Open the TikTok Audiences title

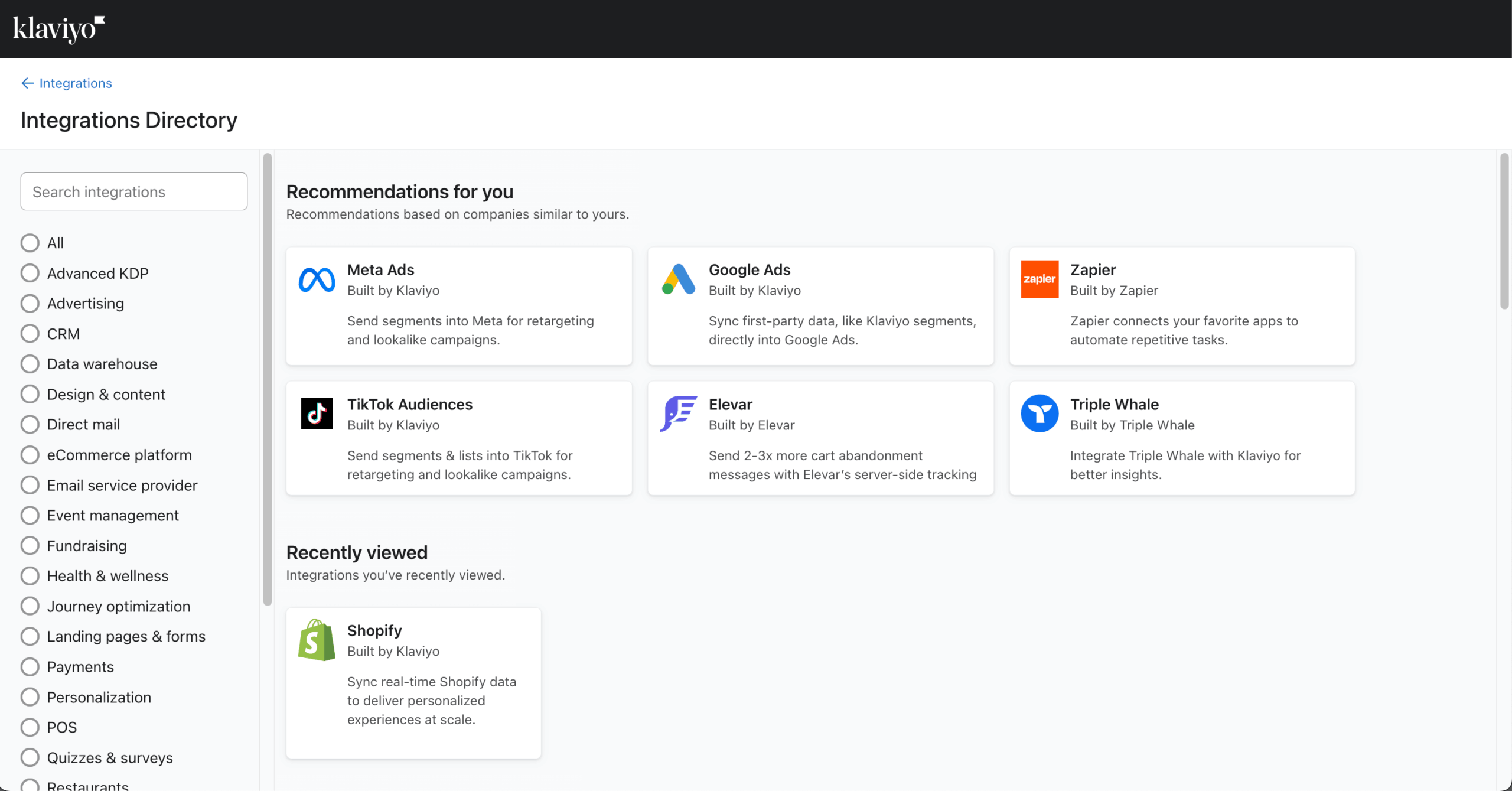pos(409,405)
